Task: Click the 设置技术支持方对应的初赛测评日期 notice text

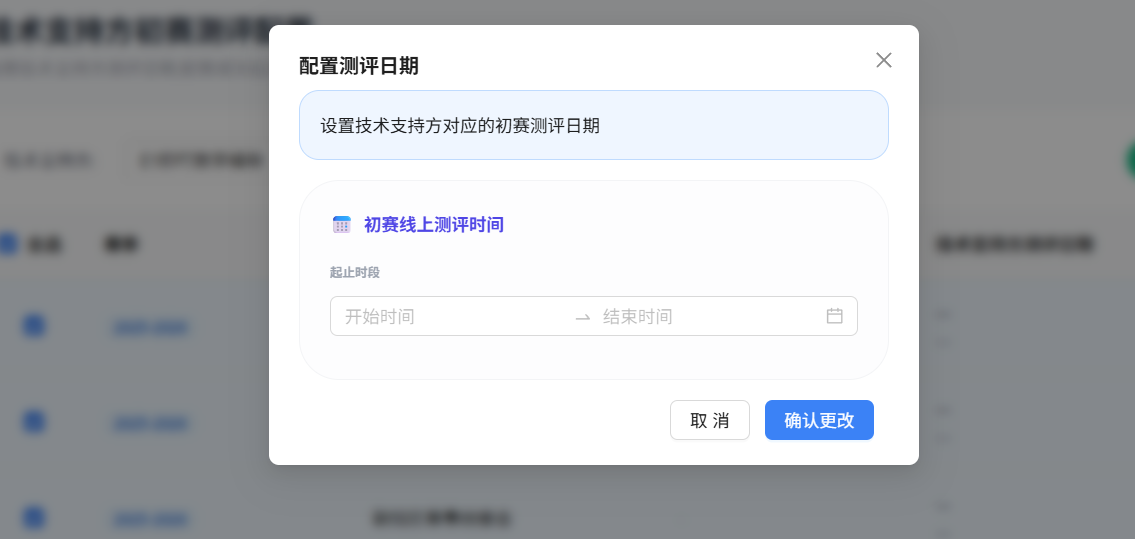Action: pyautogui.click(x=460, y=125)
